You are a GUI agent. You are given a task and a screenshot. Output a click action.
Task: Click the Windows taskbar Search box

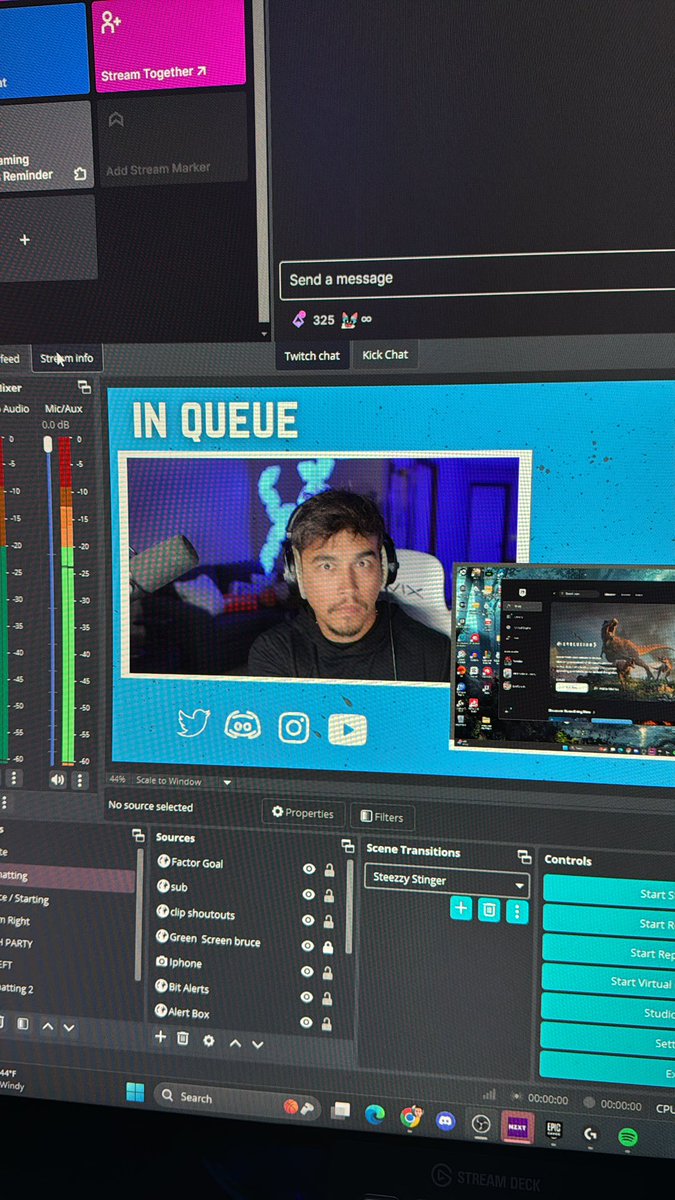click(236, 1099)
